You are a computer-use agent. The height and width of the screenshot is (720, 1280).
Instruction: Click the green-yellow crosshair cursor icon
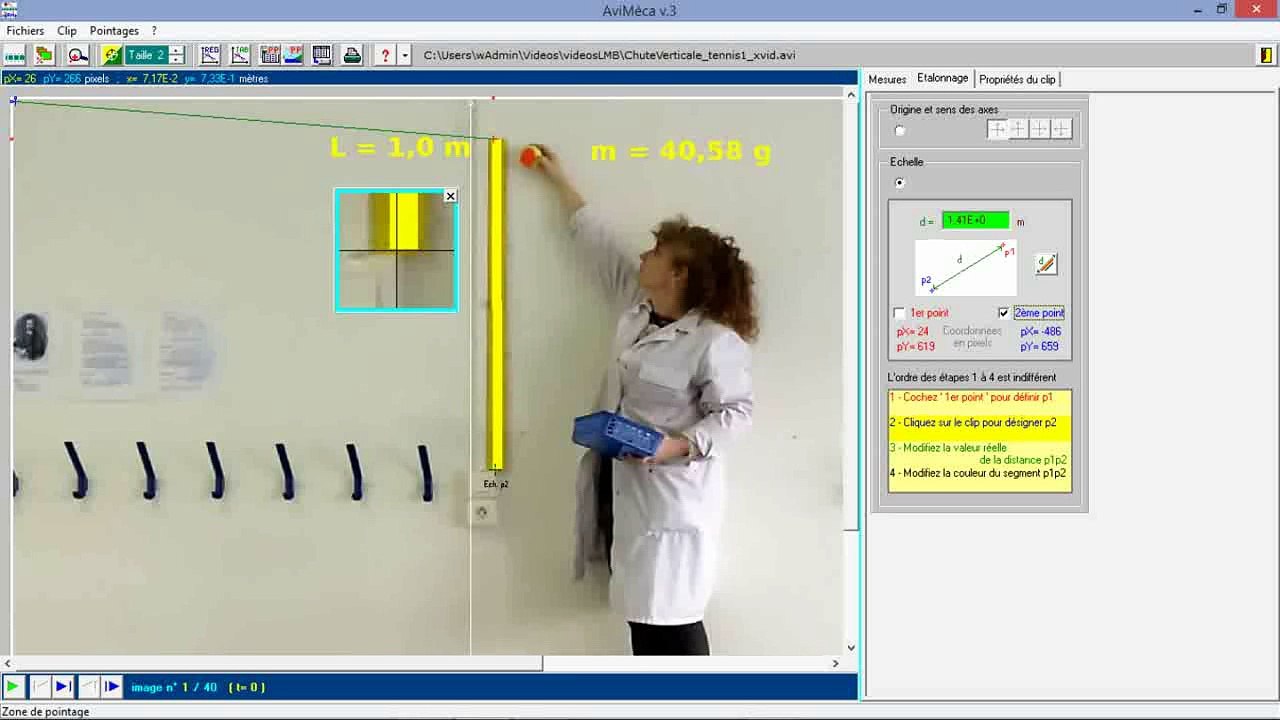(112, 56)
